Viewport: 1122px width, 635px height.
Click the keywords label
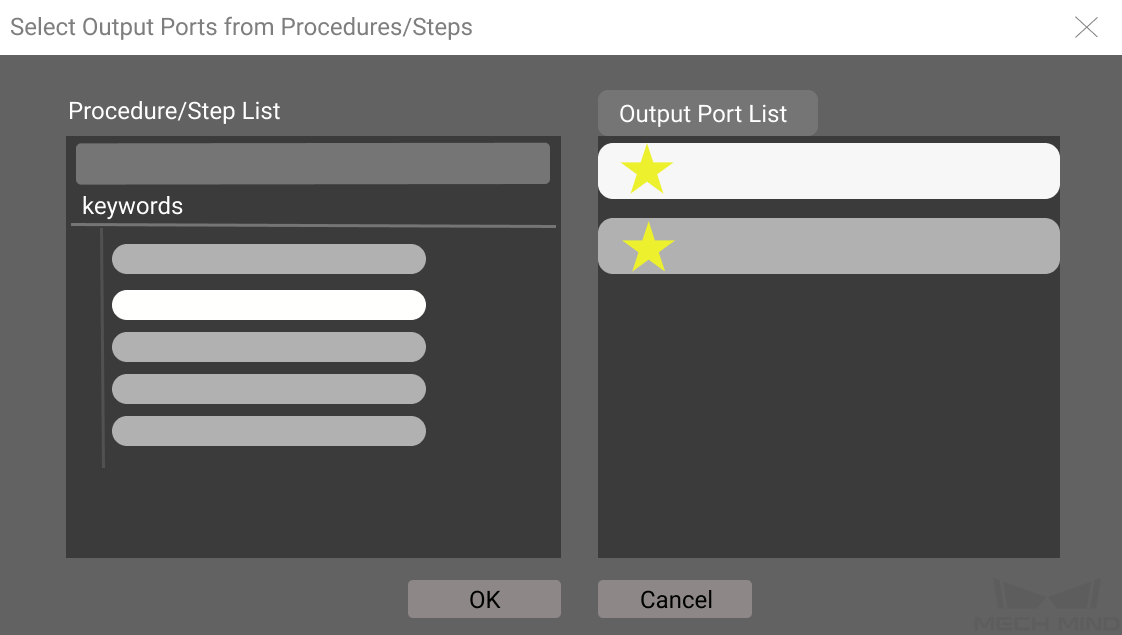[x=132, y=206]
